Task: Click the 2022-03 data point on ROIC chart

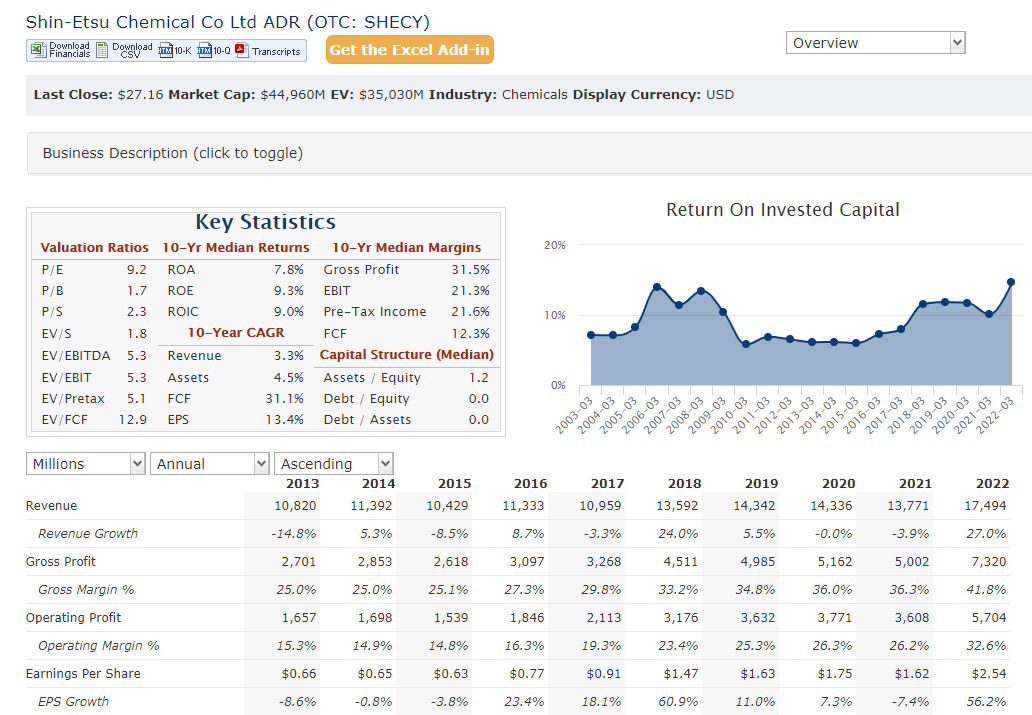Action: (1011, 282)
